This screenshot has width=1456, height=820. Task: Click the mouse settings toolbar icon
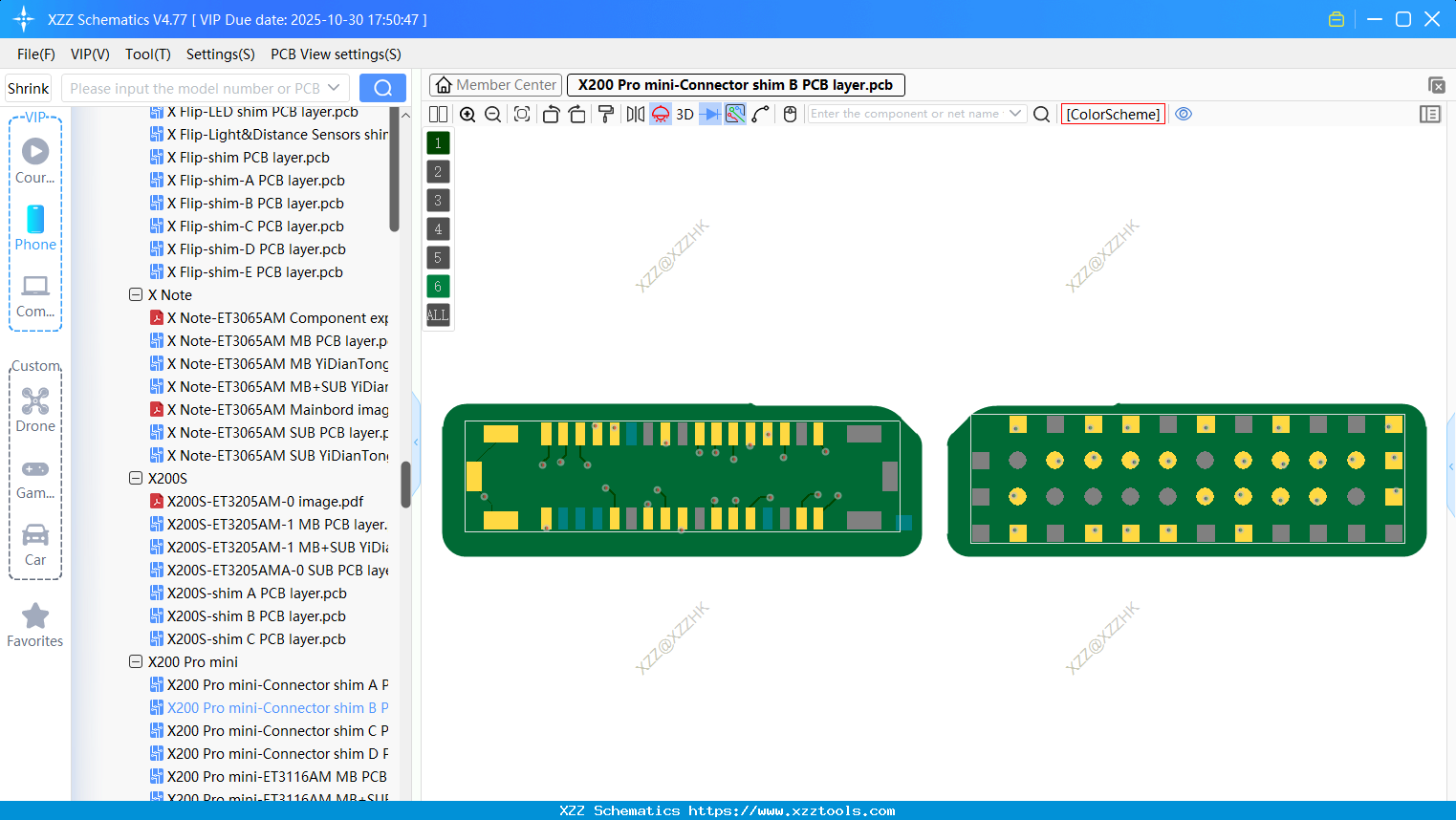(789, 114)
